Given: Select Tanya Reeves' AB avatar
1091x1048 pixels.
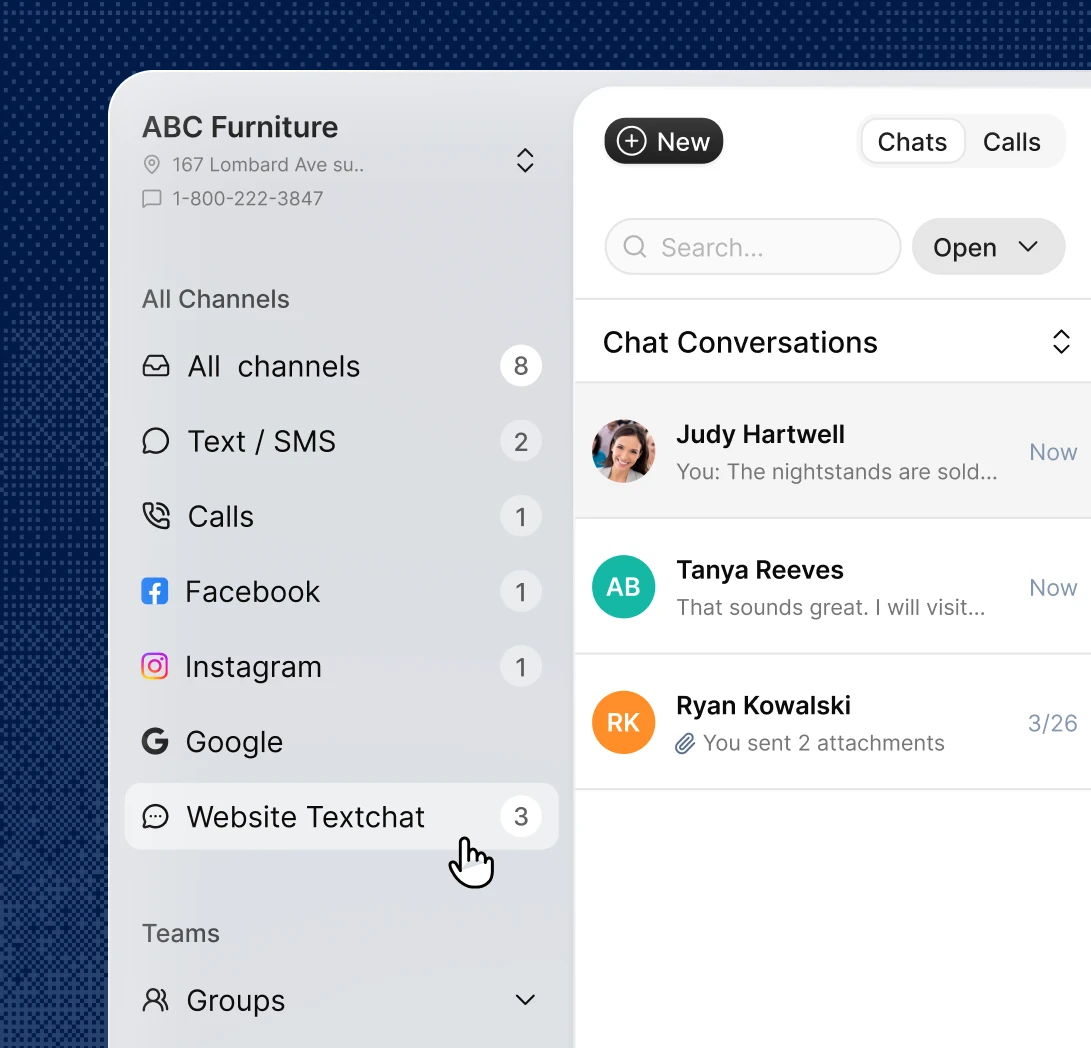Looking at the screenshot, I should (623, 587).
